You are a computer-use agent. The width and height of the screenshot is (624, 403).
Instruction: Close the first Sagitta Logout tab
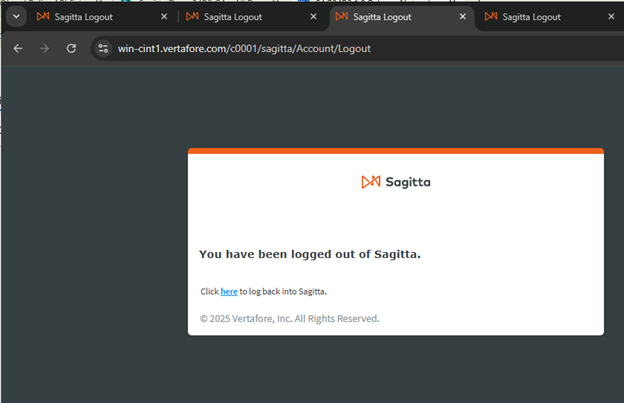coord(164,17)
